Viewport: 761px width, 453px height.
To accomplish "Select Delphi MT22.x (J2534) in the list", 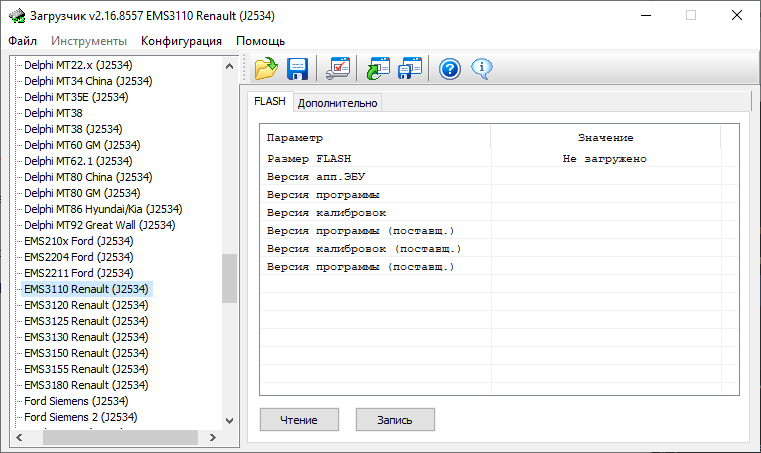I will 78,65.
